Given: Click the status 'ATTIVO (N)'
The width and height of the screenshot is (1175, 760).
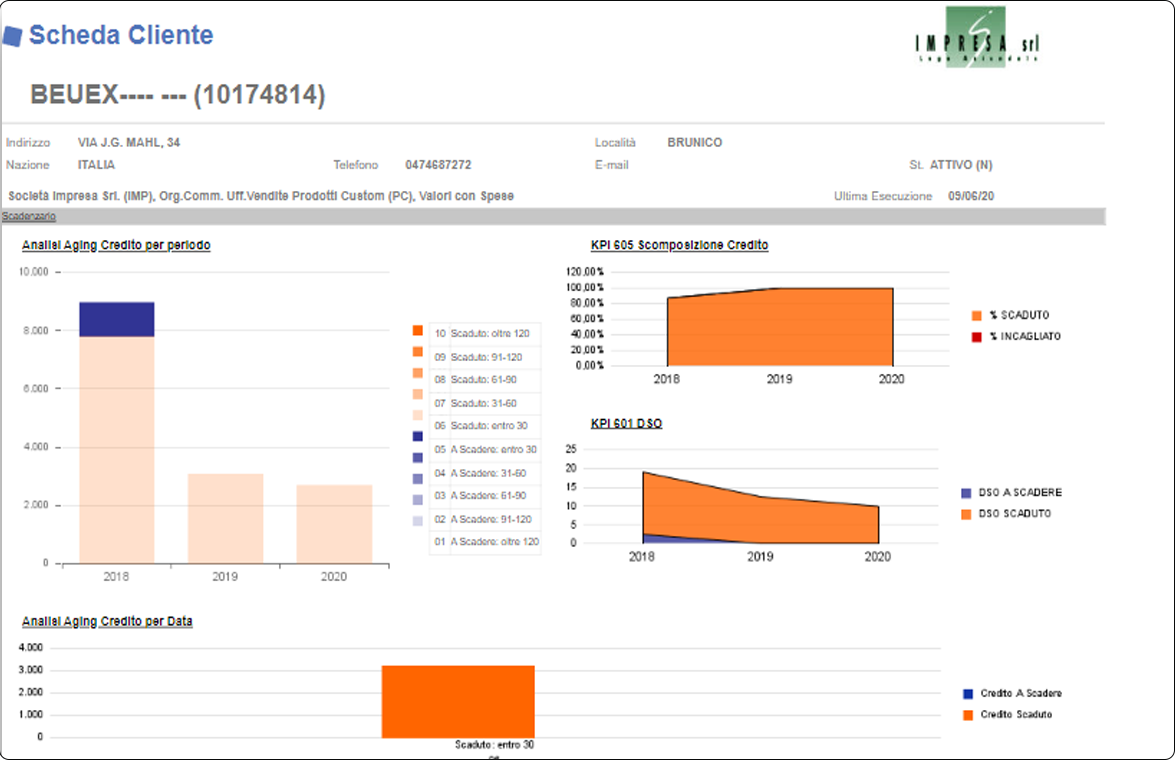Looking at the screenshot, I should pos(961,165).
